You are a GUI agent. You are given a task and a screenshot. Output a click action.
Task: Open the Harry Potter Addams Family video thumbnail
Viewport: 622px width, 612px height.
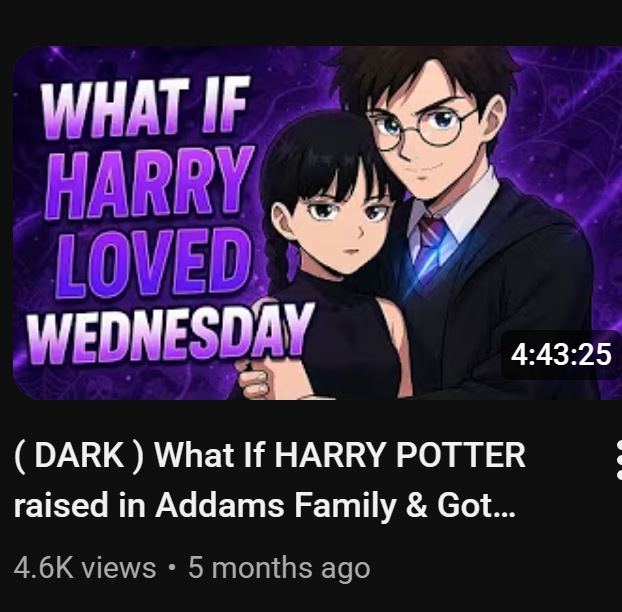317,223
